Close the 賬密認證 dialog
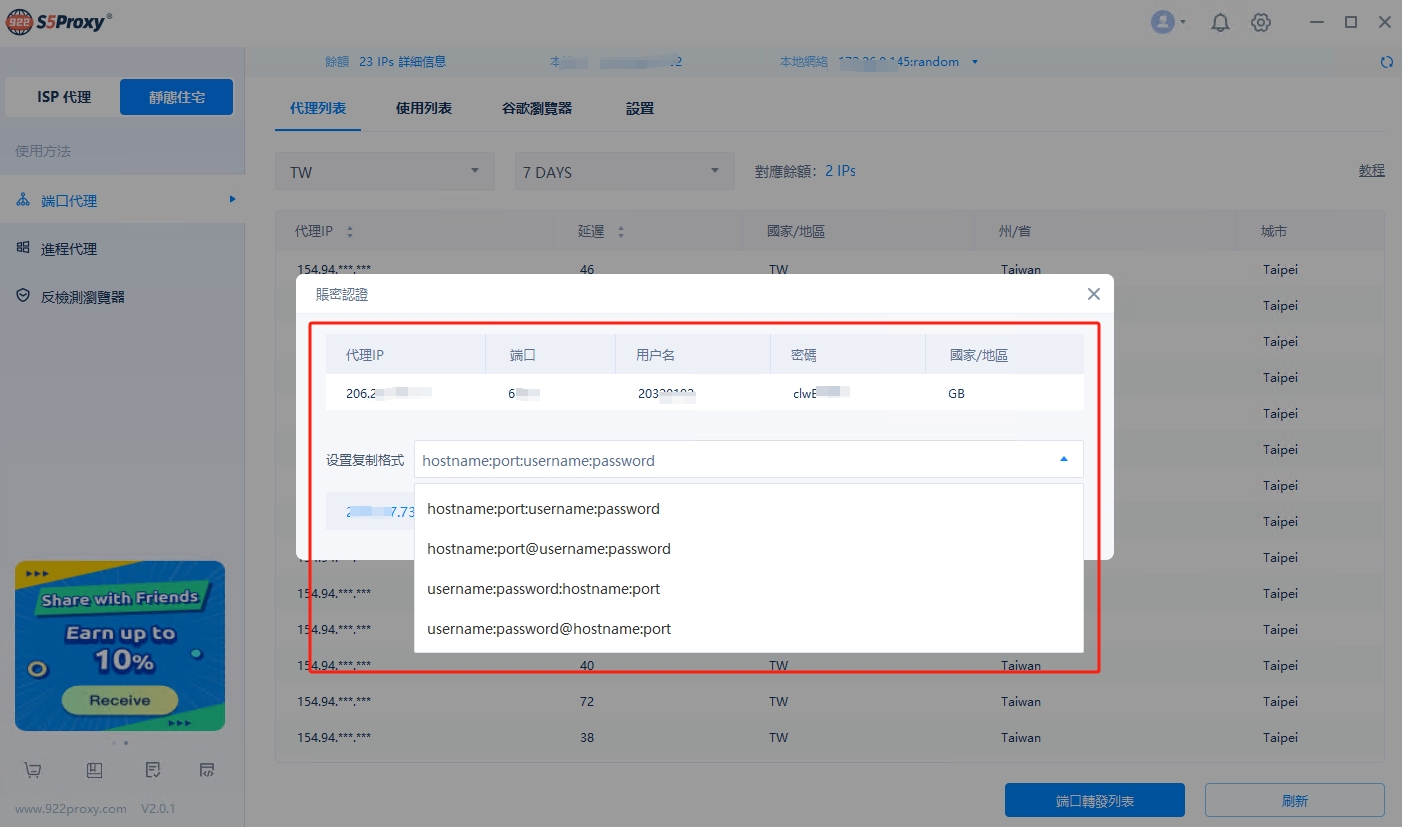Viewport: 1402px width, 827px height. tap(1093, 294)
